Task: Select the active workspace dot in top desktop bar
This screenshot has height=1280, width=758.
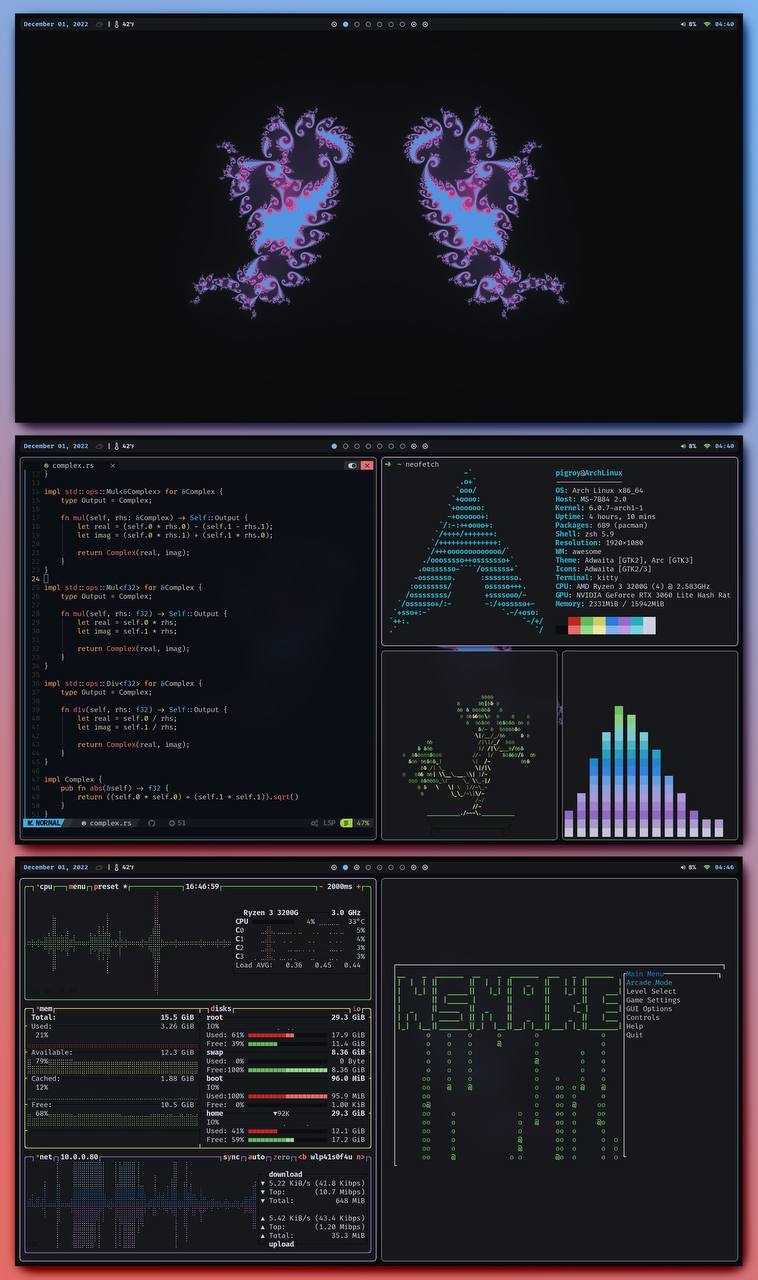Action: pos(345,24)
